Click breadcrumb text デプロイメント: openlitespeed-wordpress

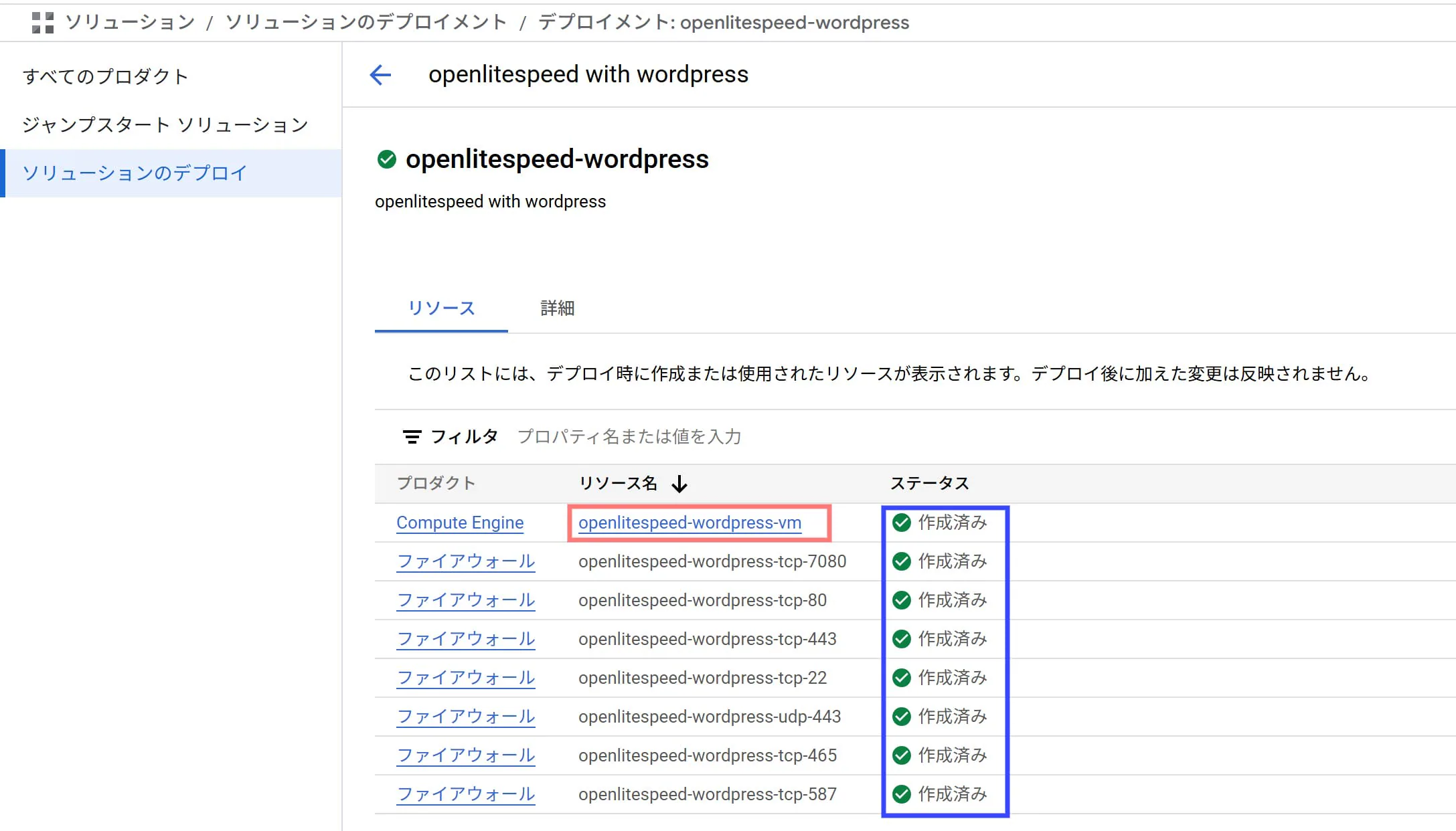[724, 23]
